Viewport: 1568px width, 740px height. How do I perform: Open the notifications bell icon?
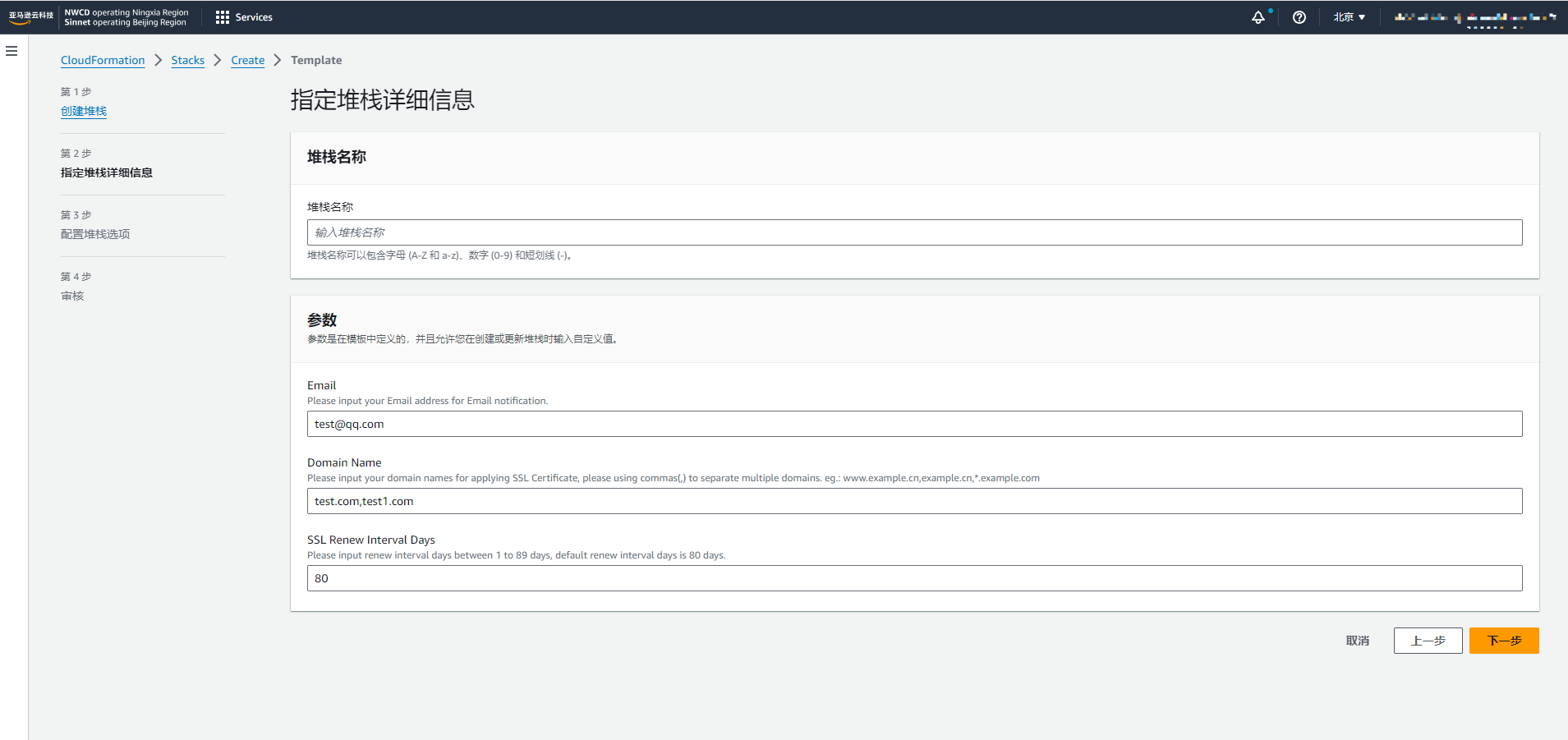1258,17
